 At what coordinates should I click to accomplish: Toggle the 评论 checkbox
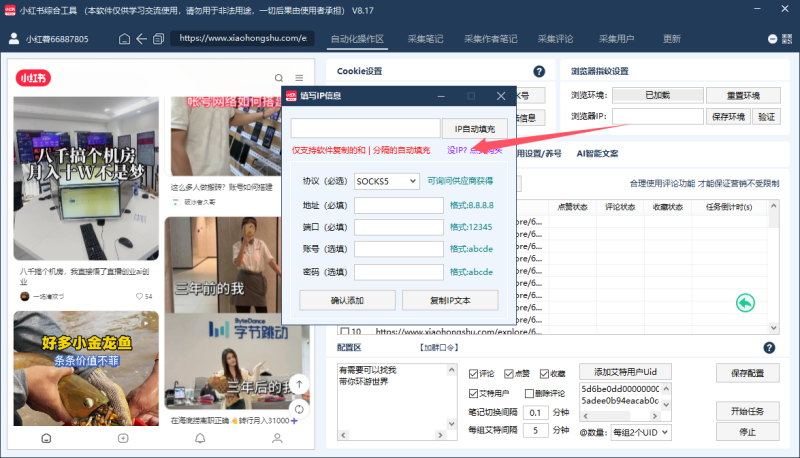click(473, 374)
